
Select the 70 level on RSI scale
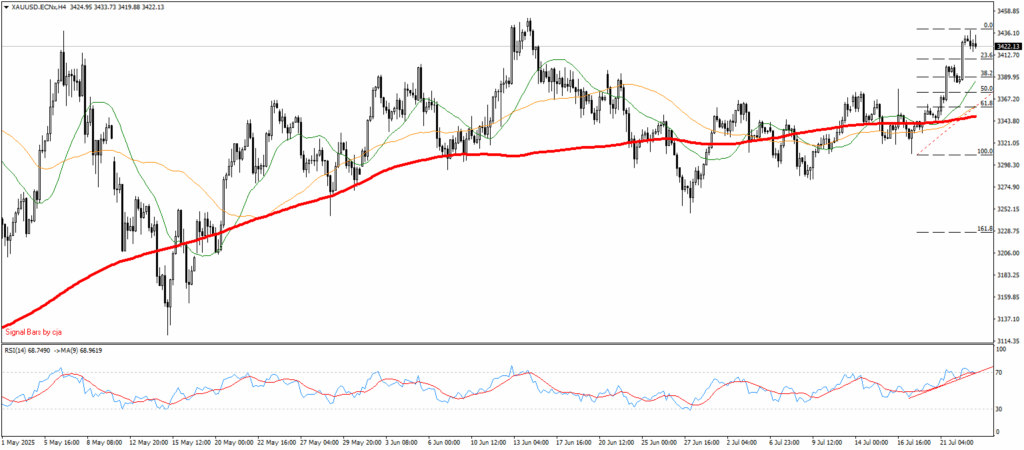[x=1001, y=371]
